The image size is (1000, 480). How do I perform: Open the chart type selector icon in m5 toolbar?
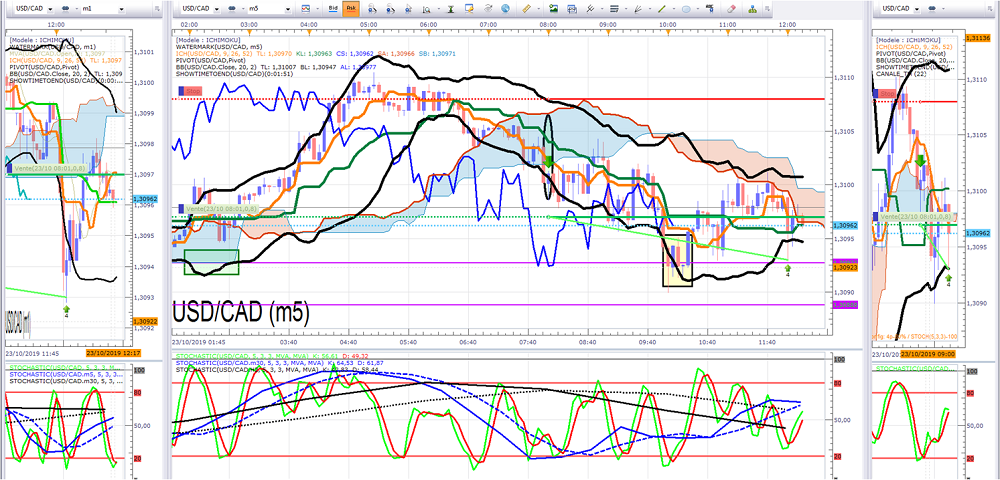tap(305, 8)
